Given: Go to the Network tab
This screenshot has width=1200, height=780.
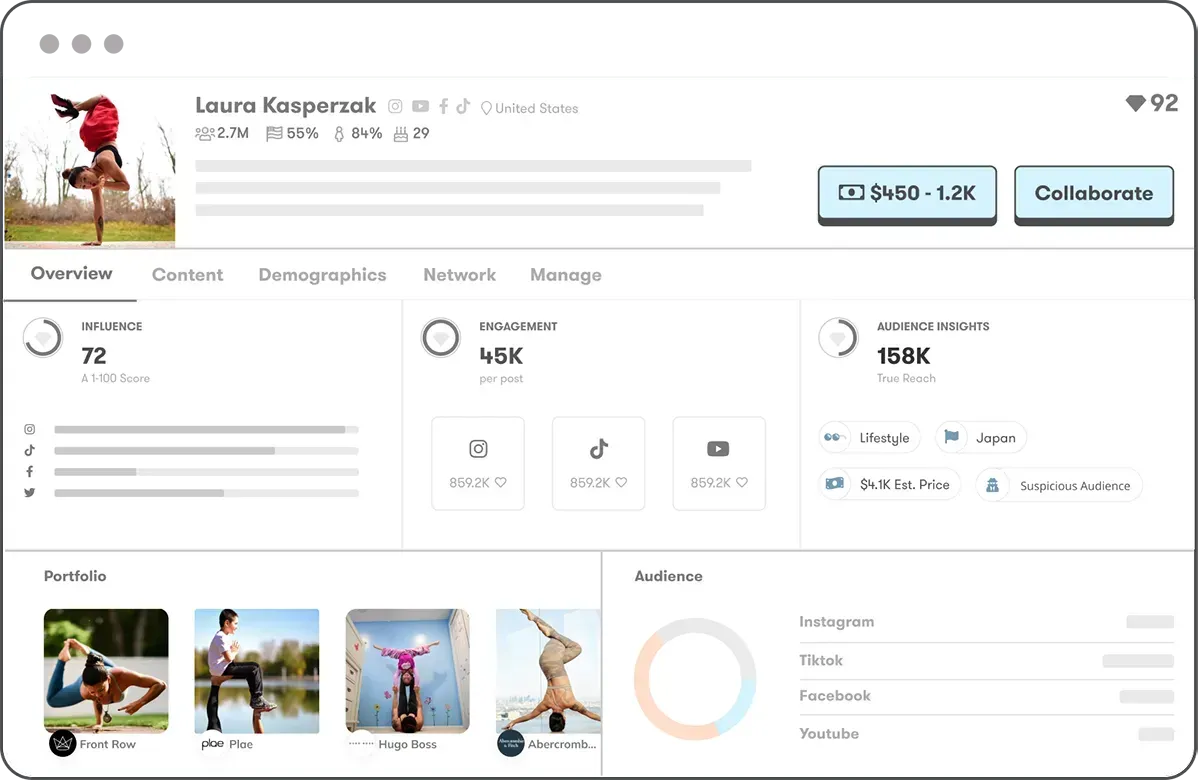Looking at the screenshot, I should click(459, 275).
